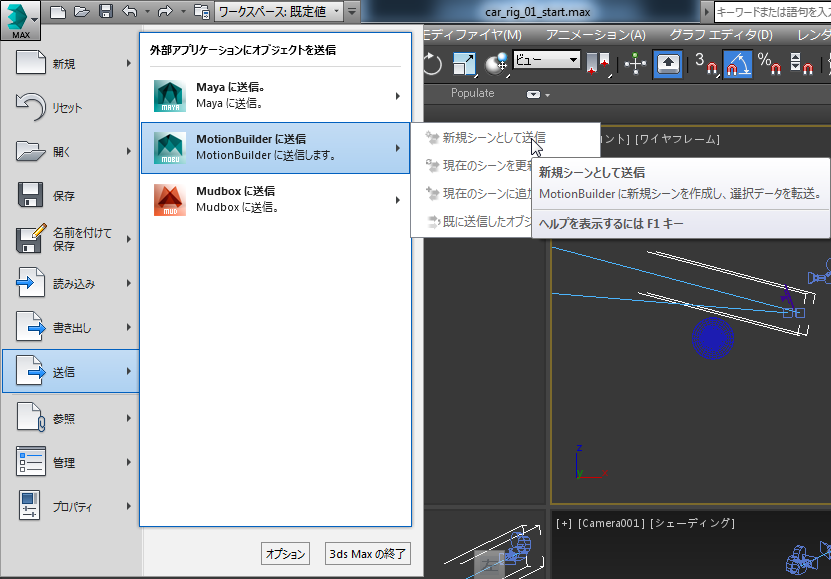Open the Workspace selector dropdown
Viewport: 831px width, 579px height.
coord(279,12)
